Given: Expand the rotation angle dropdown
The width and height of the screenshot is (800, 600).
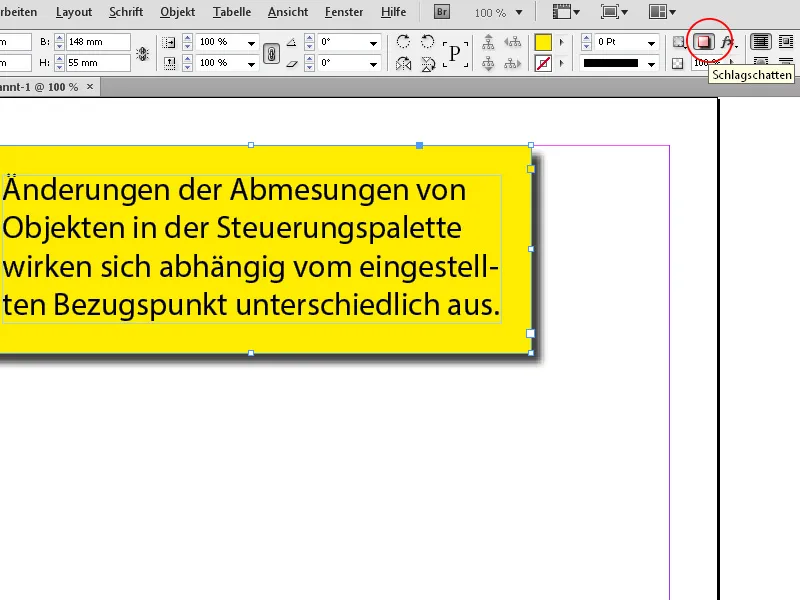Looking at the screenshot, I should tap(373, 43).
